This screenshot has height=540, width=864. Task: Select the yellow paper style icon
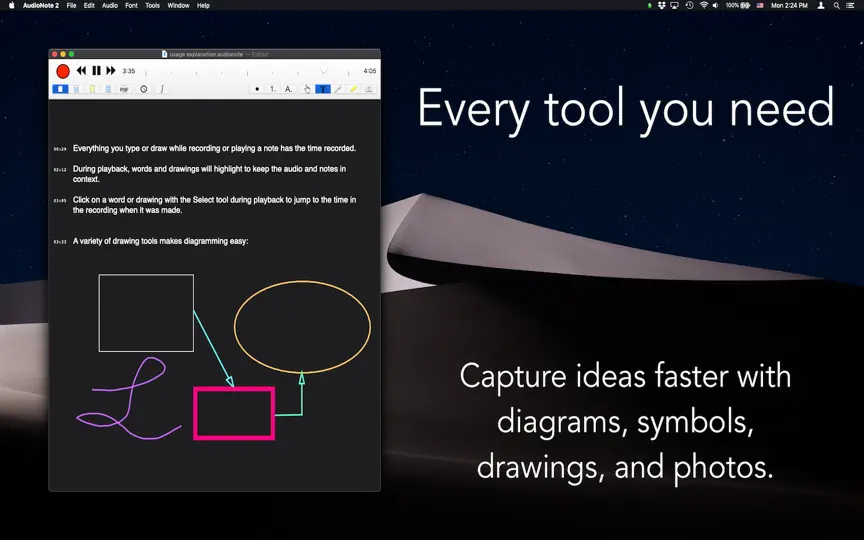pyautogui.click(x=93, y=89)
